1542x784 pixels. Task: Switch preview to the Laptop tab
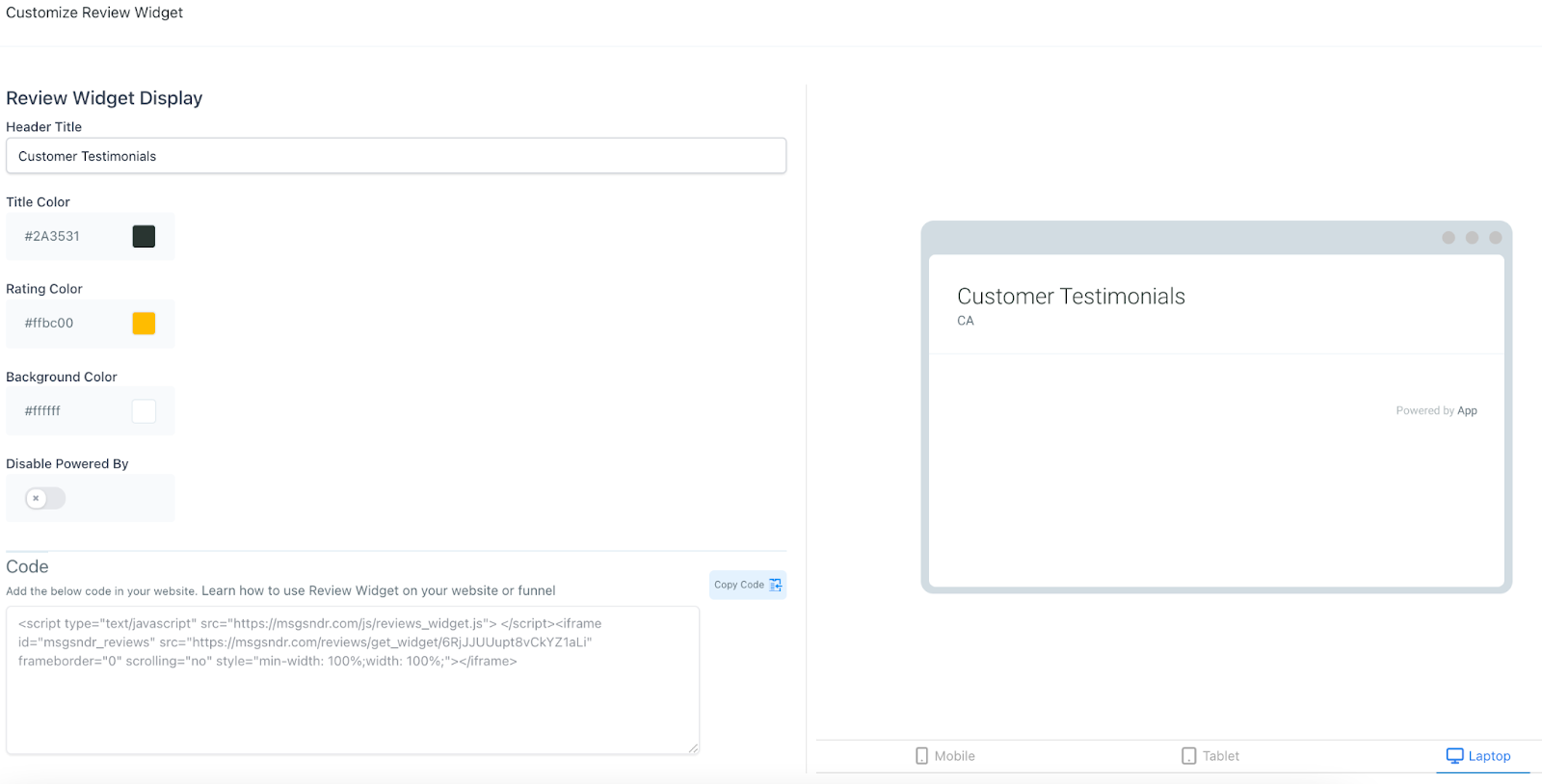[1479, 756]
